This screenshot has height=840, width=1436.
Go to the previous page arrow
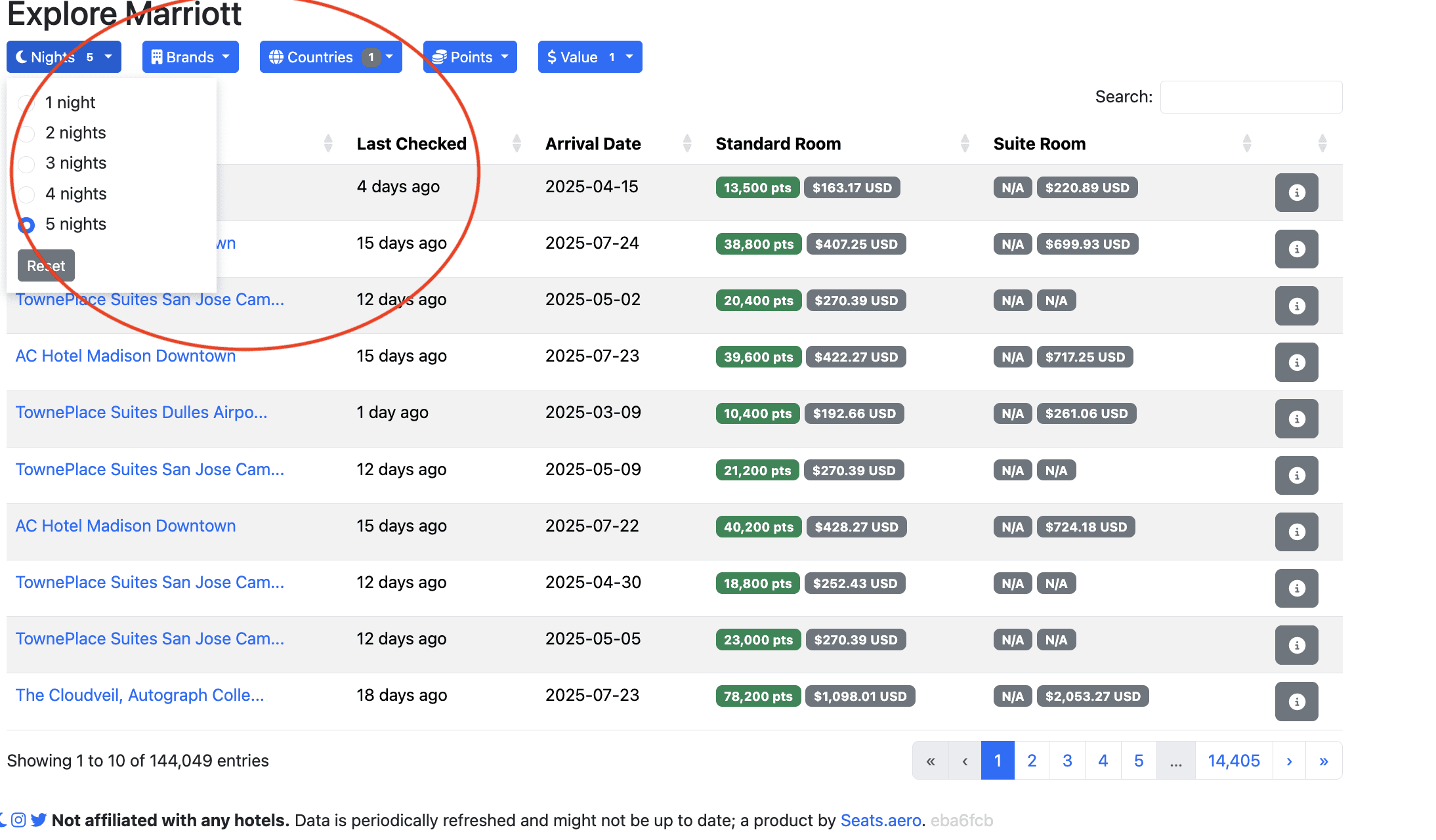click(965, 761)
